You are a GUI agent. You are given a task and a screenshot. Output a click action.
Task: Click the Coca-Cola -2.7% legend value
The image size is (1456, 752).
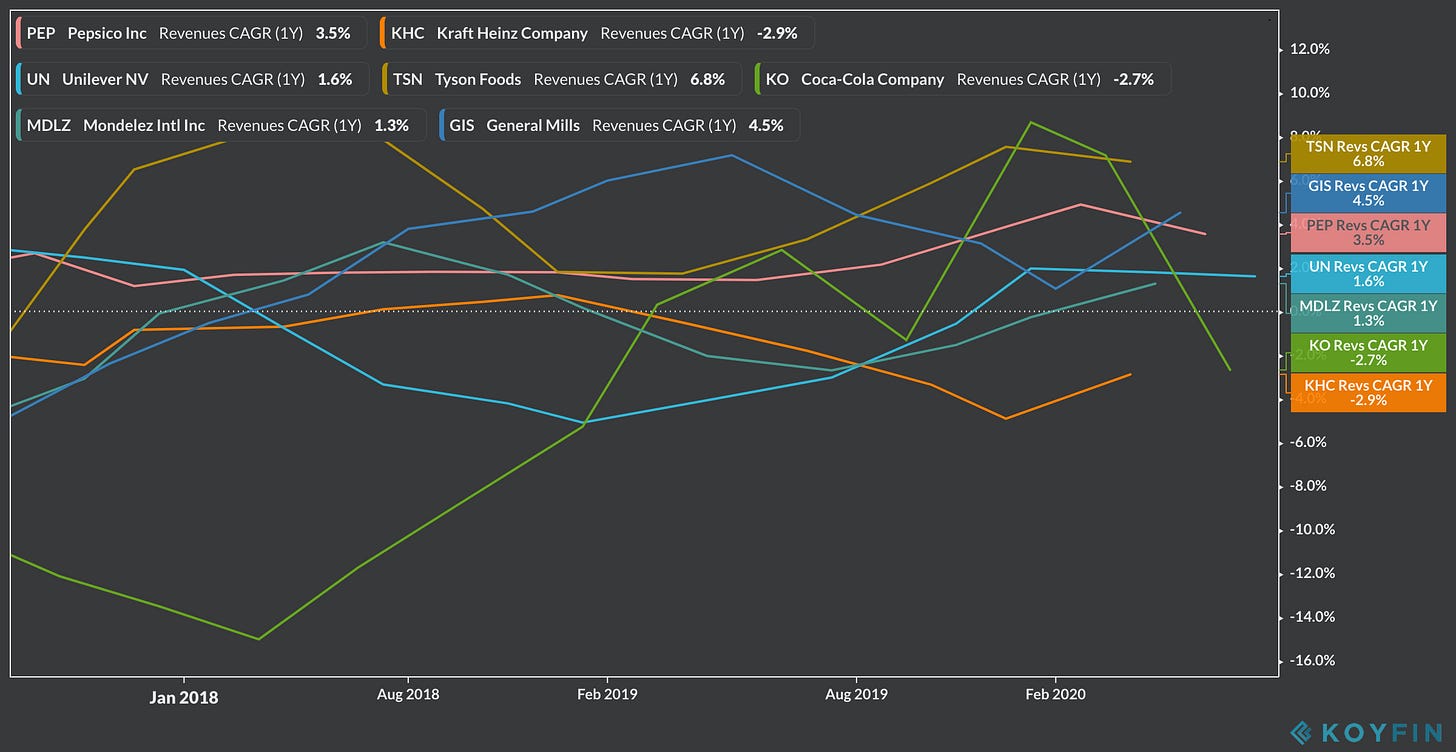1133,79
